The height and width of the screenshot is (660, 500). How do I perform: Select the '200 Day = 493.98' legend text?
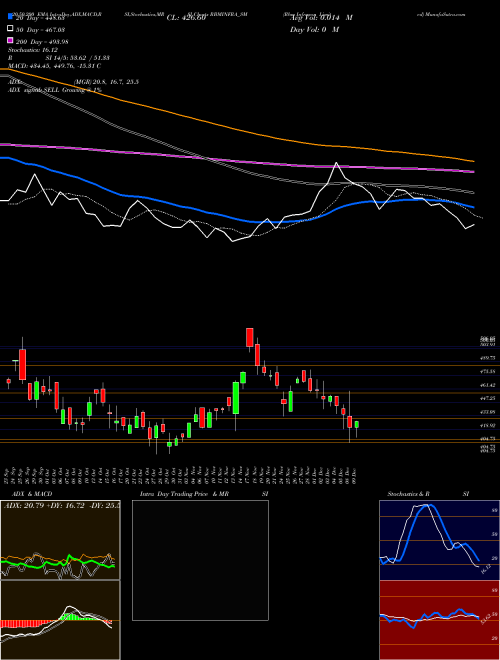click(x=42, y=42)
